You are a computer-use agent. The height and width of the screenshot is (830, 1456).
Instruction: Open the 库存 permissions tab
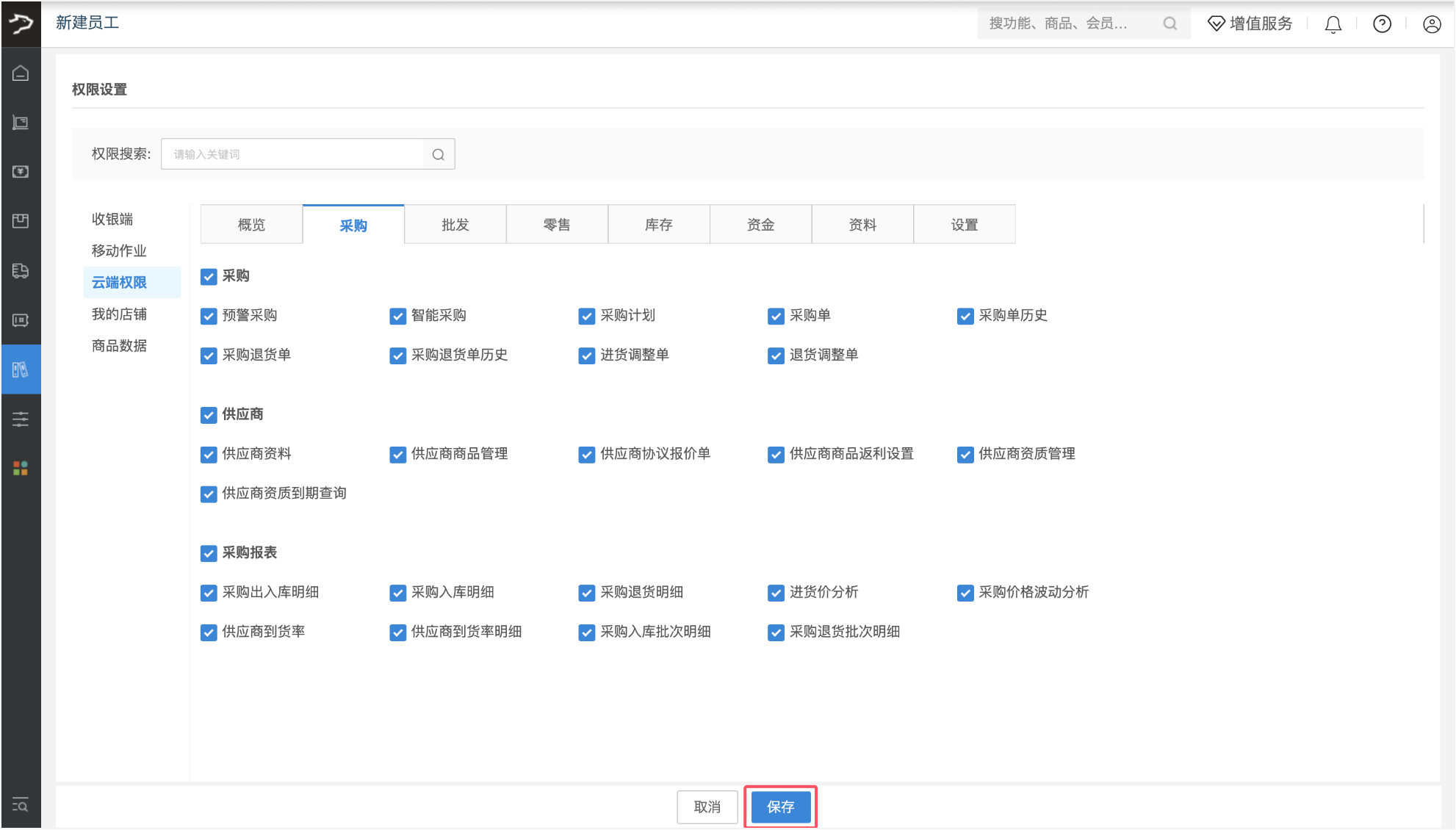tap(658, 224)
